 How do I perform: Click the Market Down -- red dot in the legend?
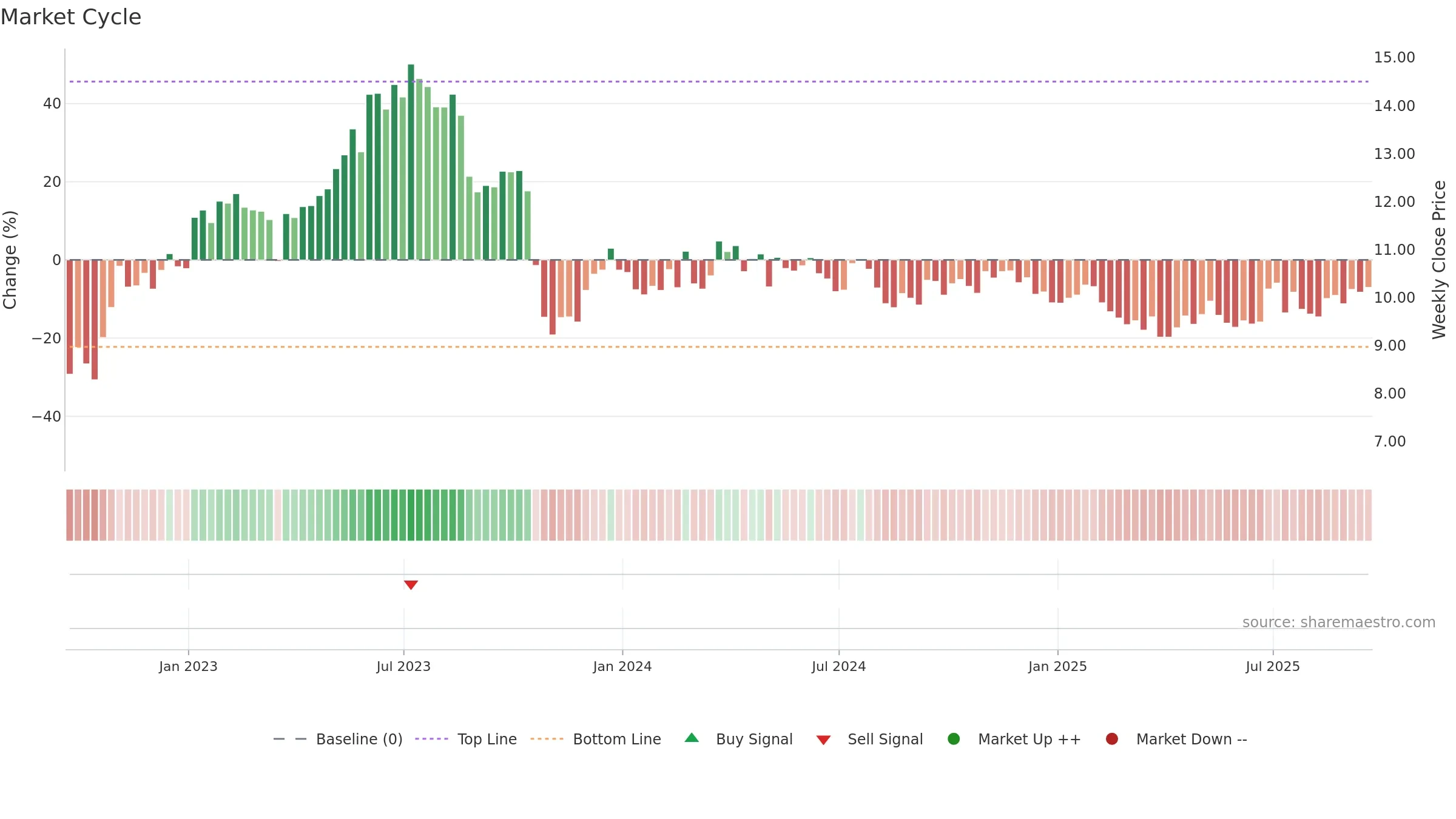click(1112, 739)
